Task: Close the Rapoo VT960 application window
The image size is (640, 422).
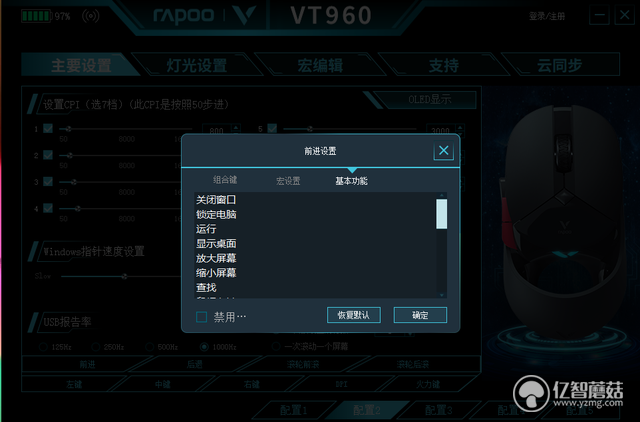Action: (624, 16)
